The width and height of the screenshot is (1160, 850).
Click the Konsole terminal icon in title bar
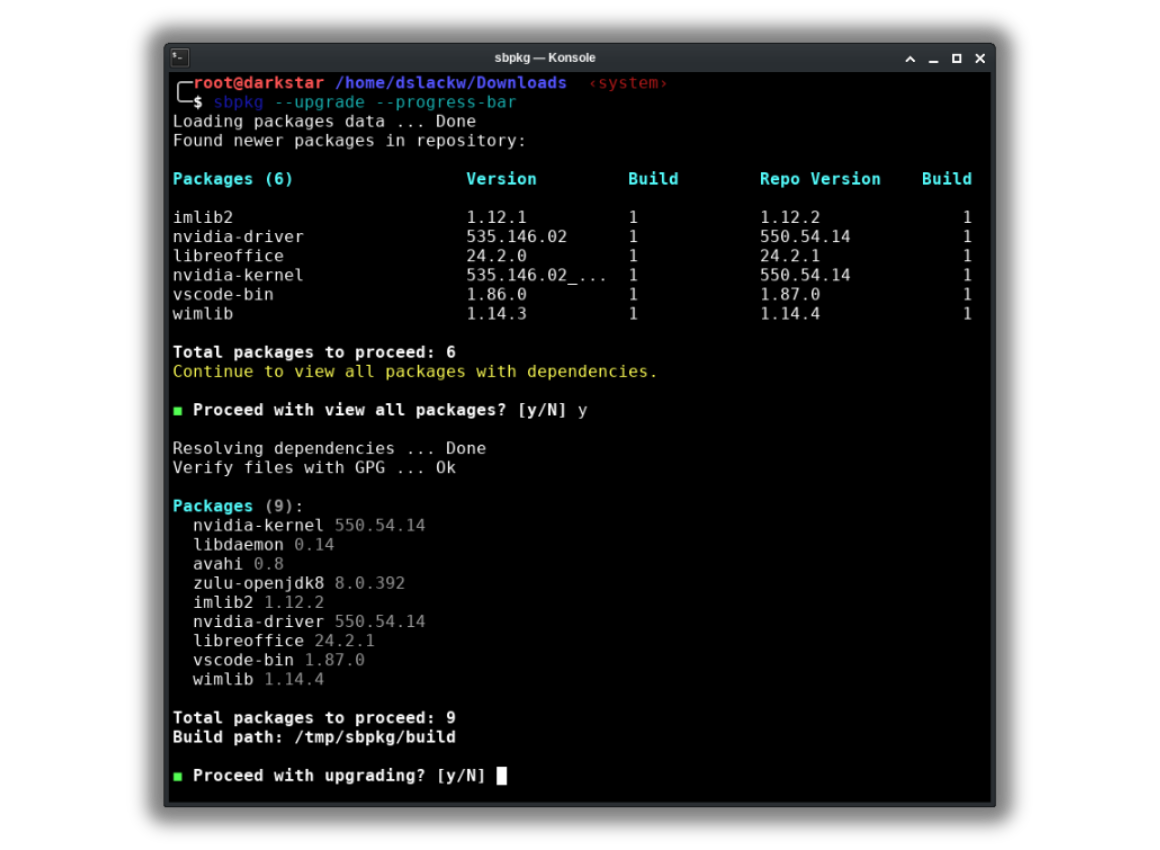pos(180,57)
